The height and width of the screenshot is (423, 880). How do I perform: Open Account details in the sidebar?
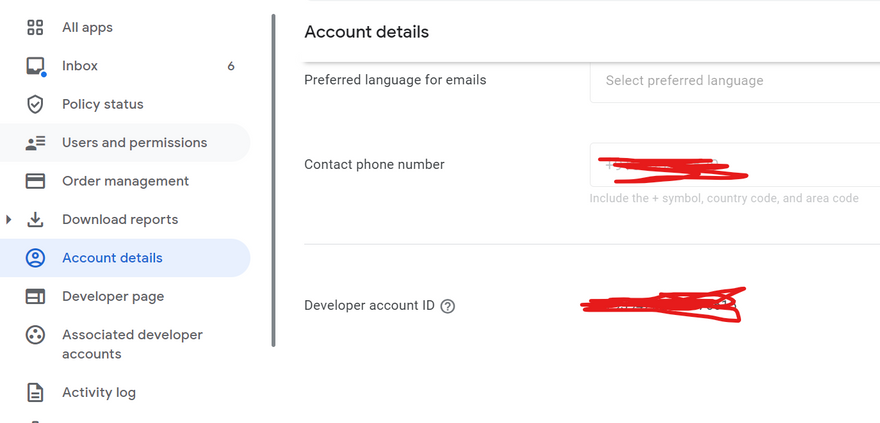[x=112, y=258]
